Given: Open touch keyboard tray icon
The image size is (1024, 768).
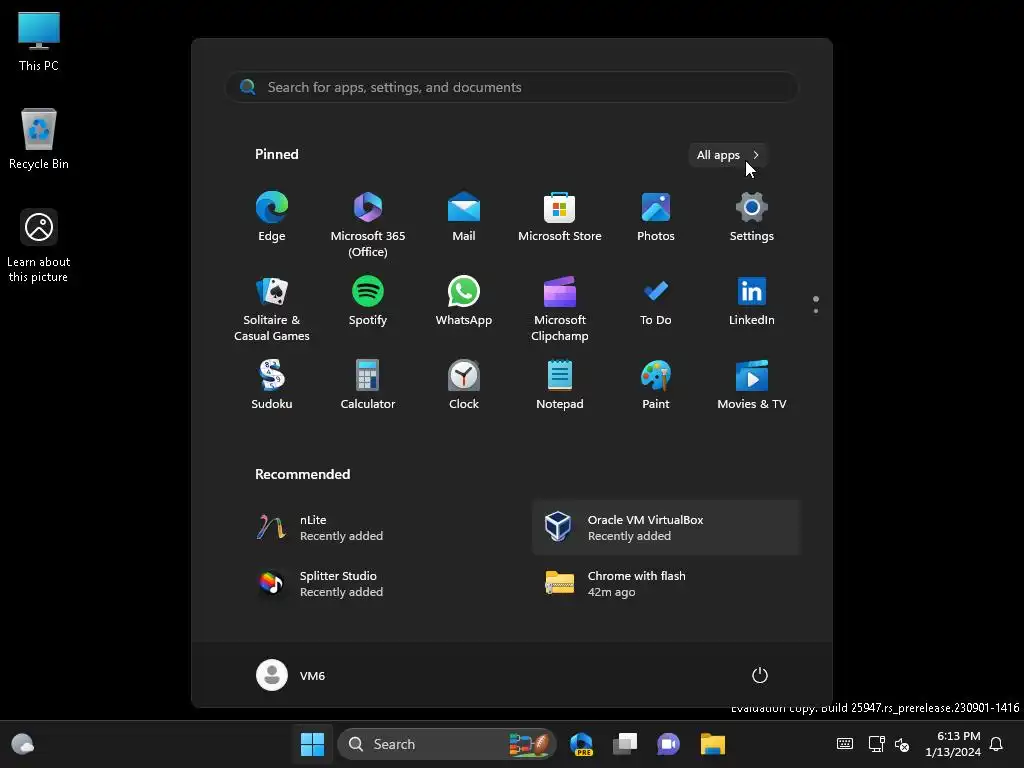Looking at the screenshot, I should click(x=844, y=744).
